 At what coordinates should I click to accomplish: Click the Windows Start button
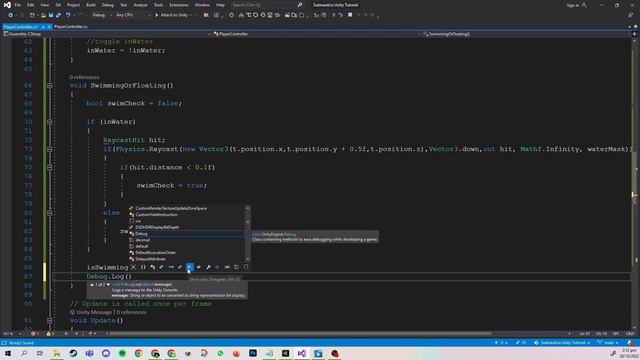7,353
